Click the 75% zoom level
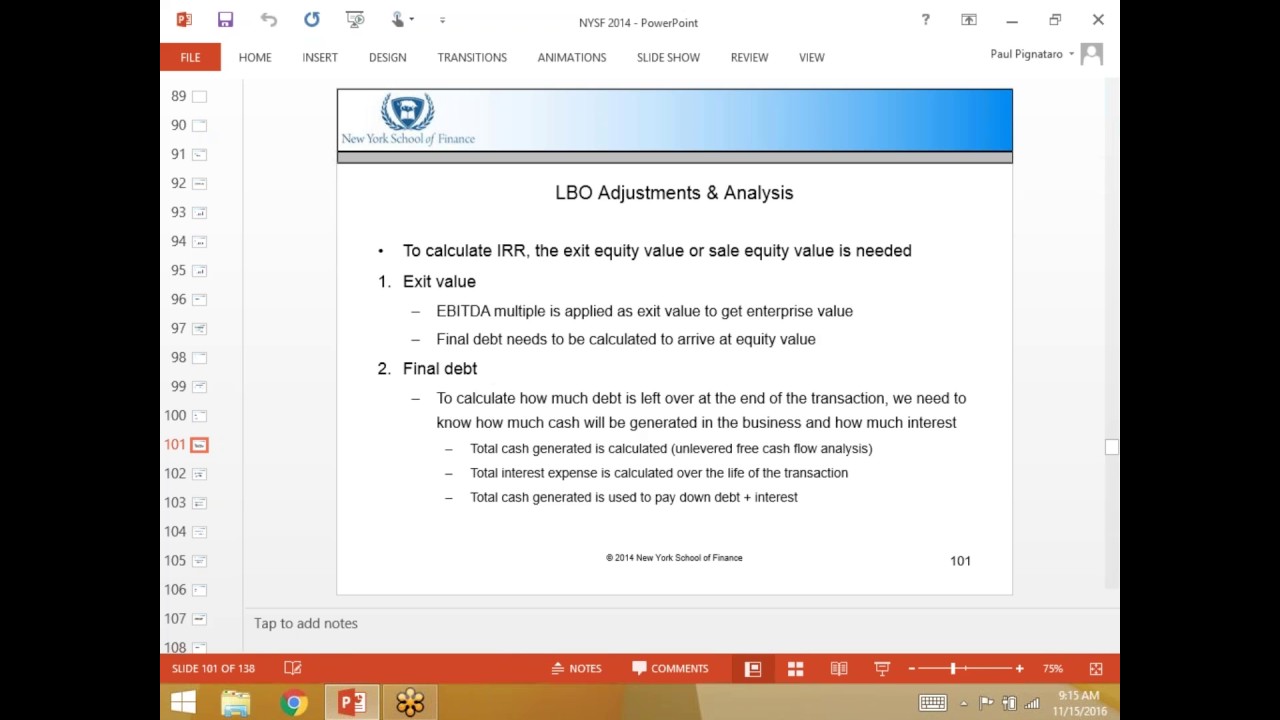 coord(1052,668)
